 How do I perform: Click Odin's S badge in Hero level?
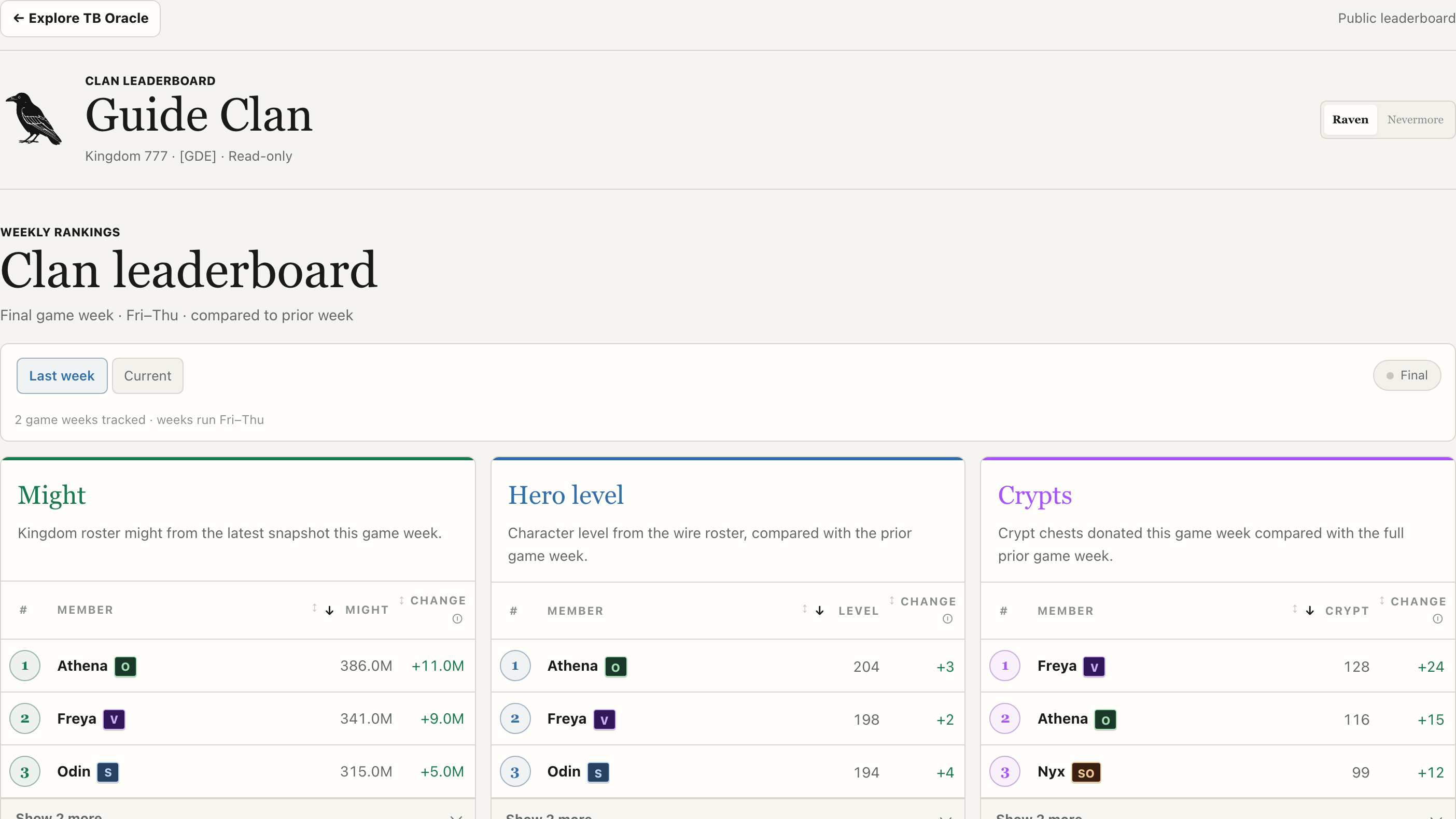tap(598, 773)
